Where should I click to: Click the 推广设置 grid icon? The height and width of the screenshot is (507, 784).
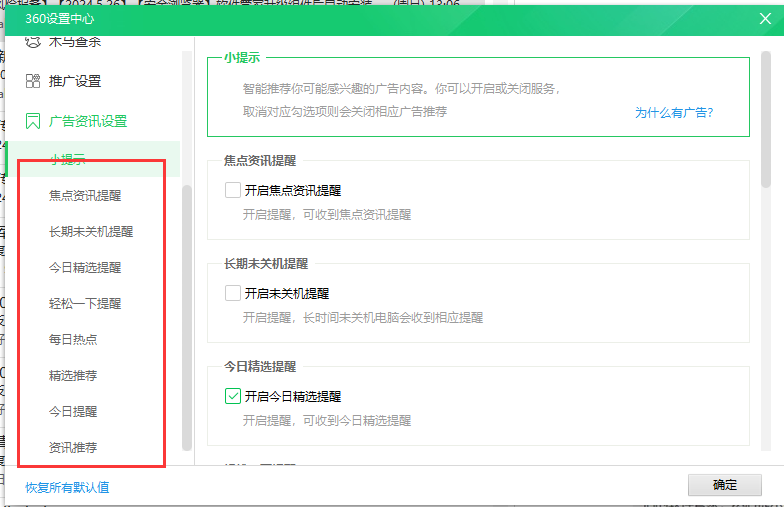[x=33, y=81]
